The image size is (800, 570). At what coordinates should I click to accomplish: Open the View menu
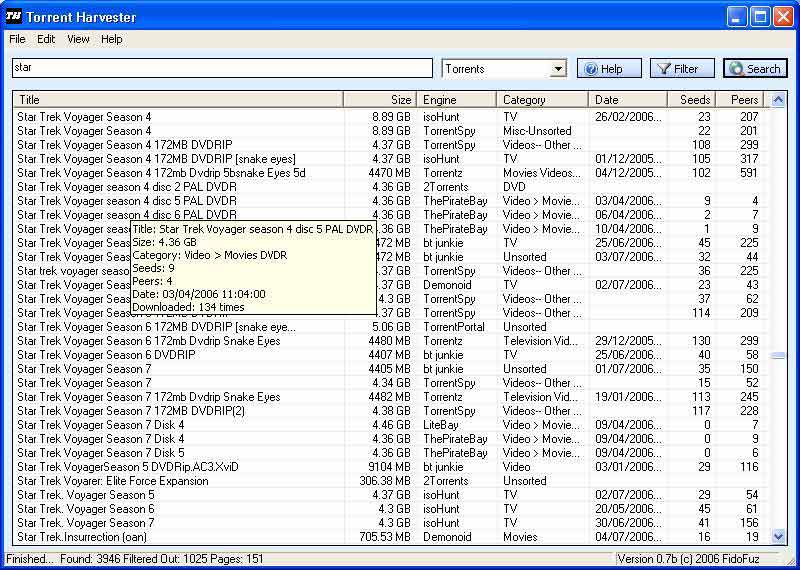[78, 39]
